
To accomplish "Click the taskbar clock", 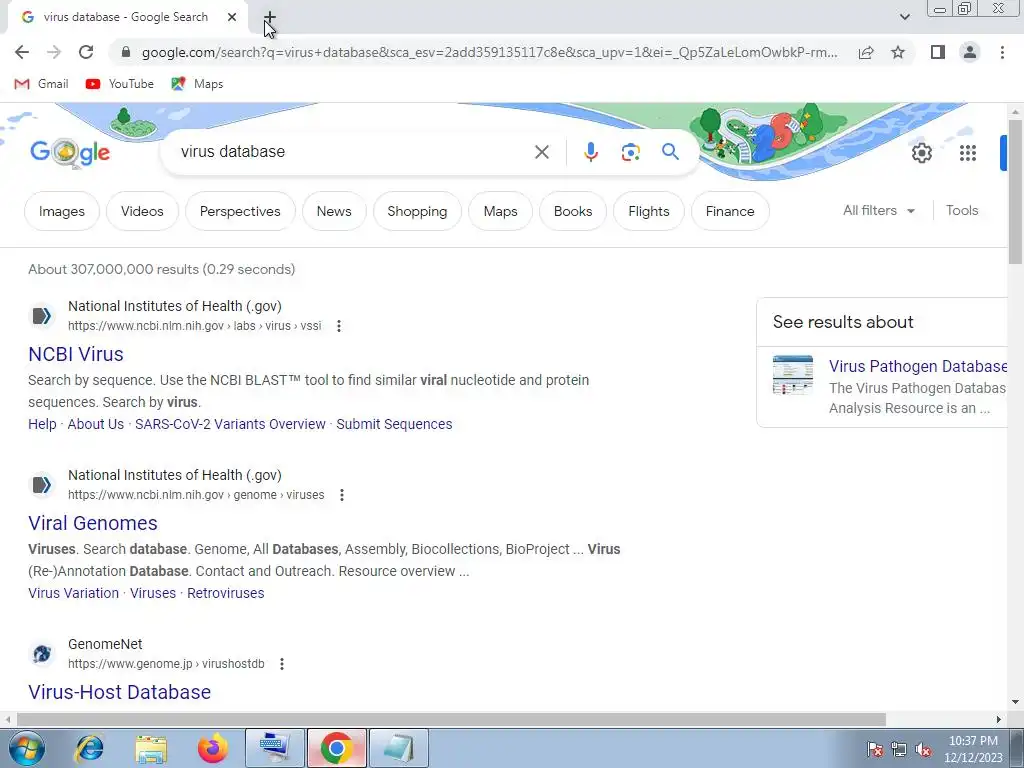I will click(x=973, y=749).
